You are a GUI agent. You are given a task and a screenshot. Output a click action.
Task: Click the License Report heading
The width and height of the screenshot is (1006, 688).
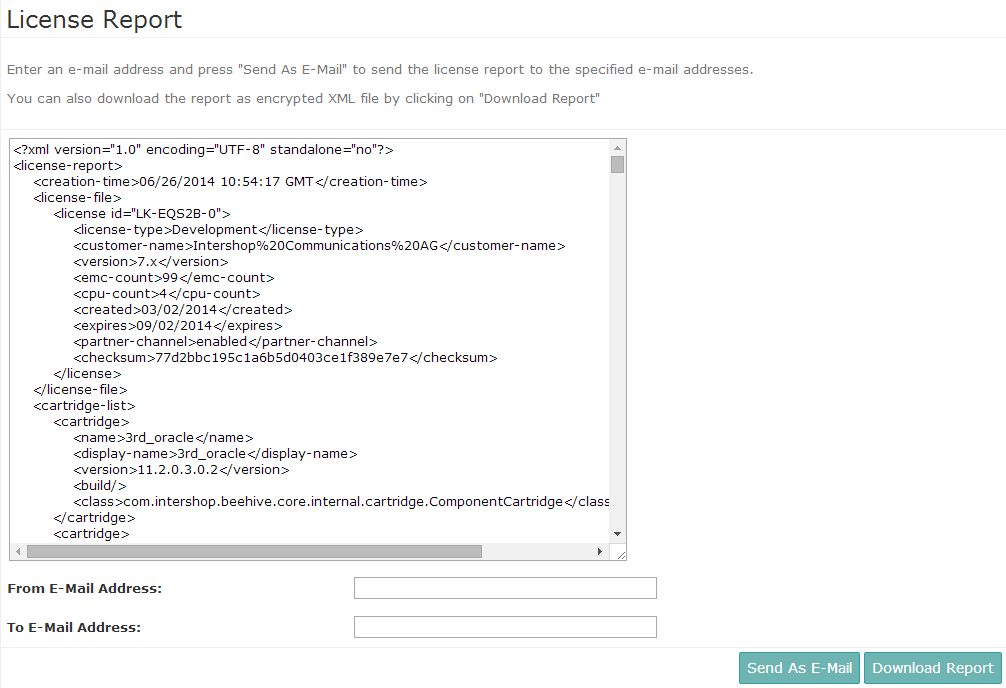coord(94,20)
